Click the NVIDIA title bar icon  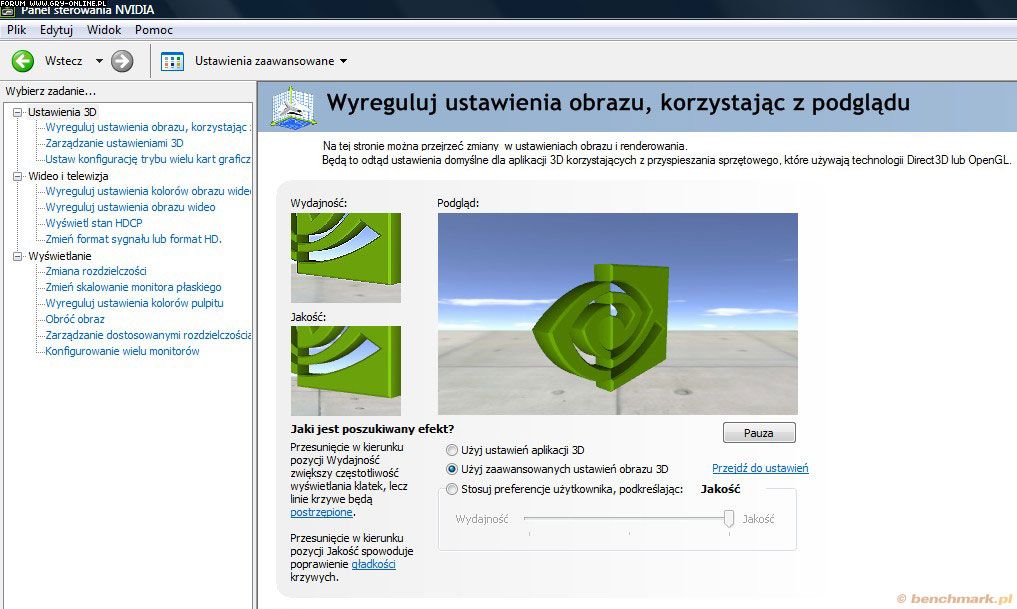8,12
